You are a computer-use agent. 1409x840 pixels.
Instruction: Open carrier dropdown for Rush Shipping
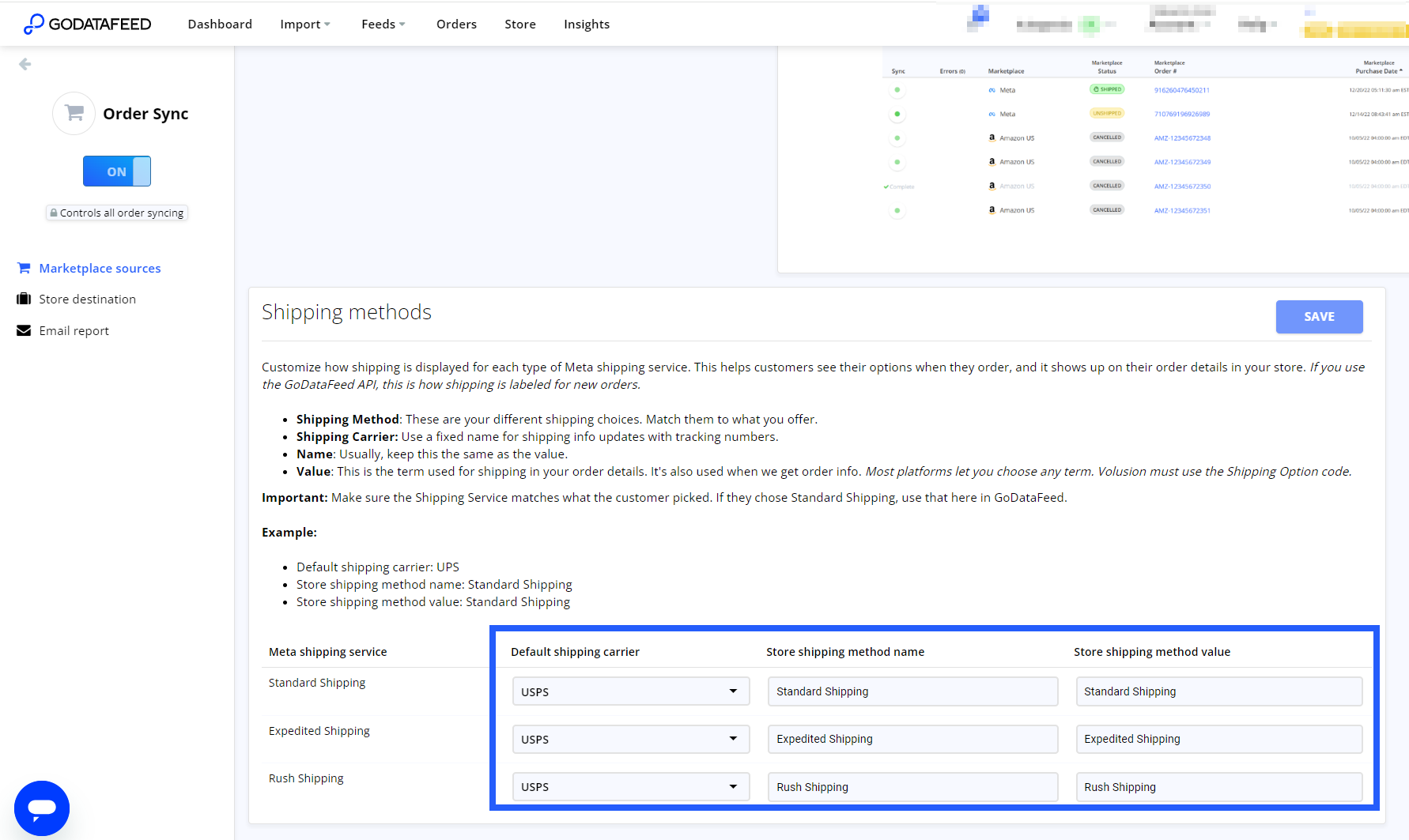pos(630,787)
